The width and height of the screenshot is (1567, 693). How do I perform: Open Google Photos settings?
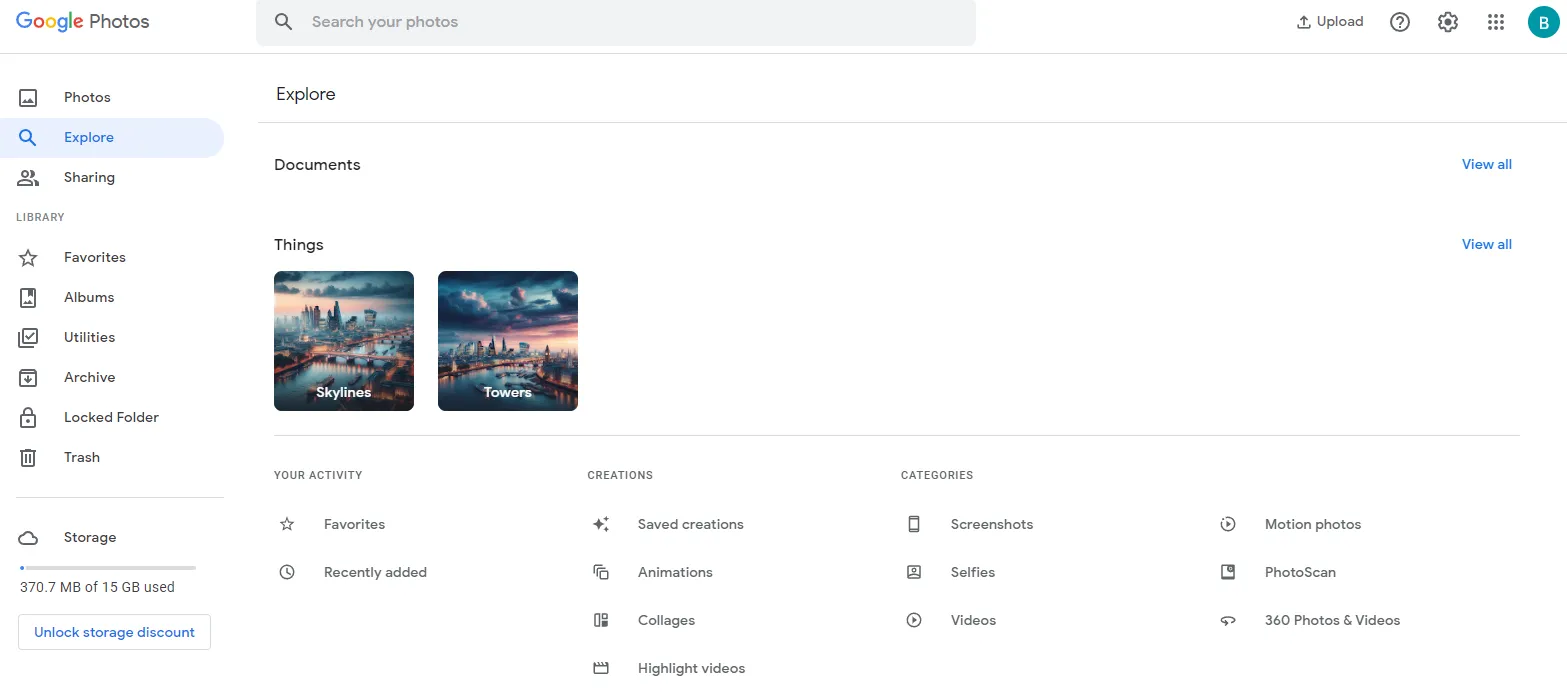(1447, 21)
